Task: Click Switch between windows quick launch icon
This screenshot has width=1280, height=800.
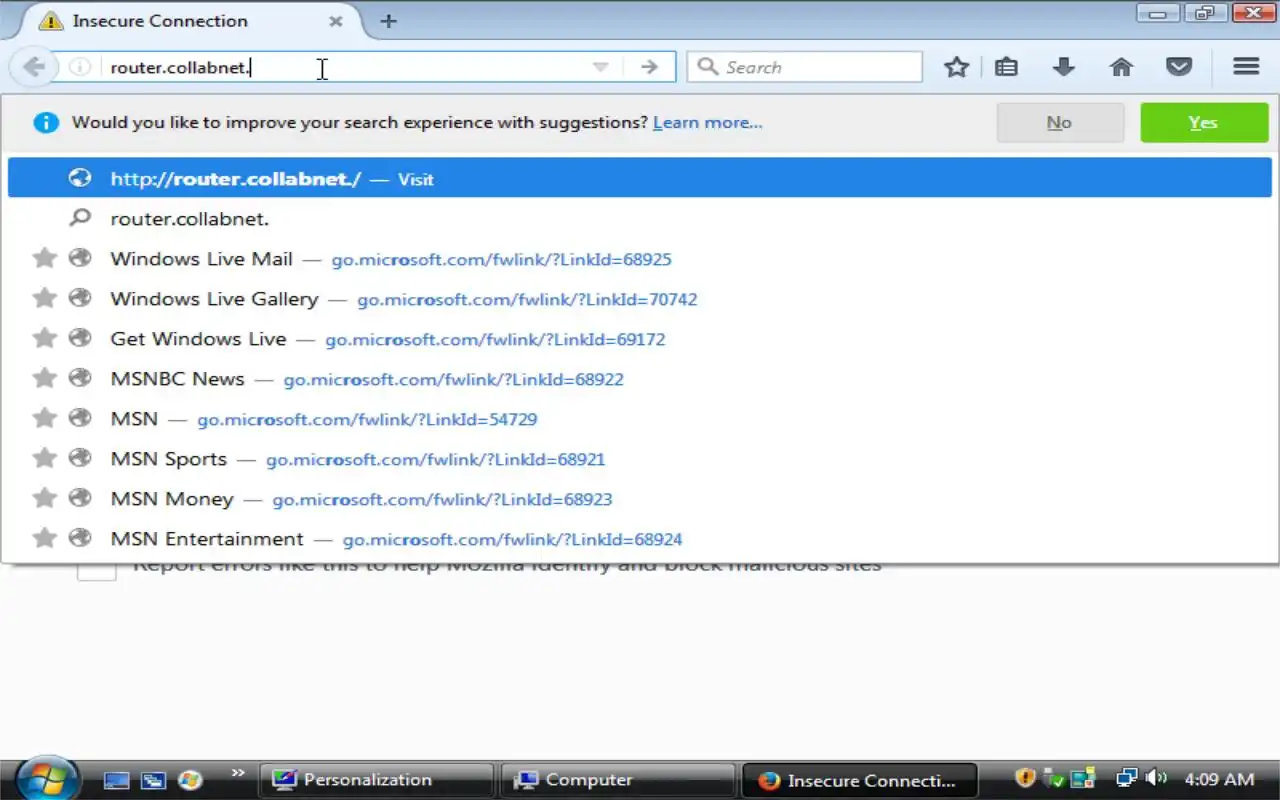Action: pos(153,780)
